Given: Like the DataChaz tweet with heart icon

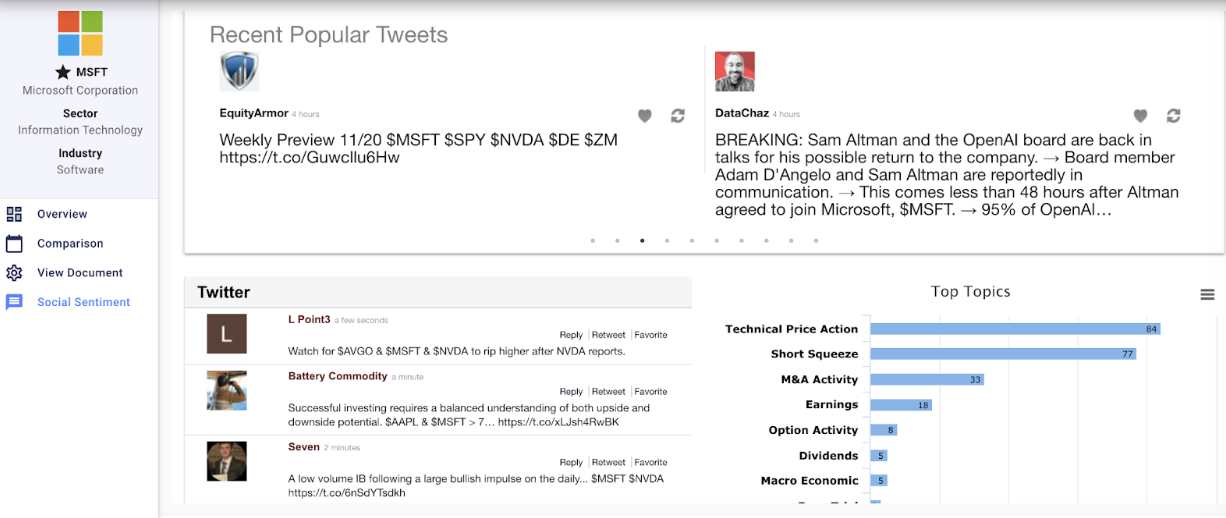Looking at the screenshot, I should tap(1140, 116).
